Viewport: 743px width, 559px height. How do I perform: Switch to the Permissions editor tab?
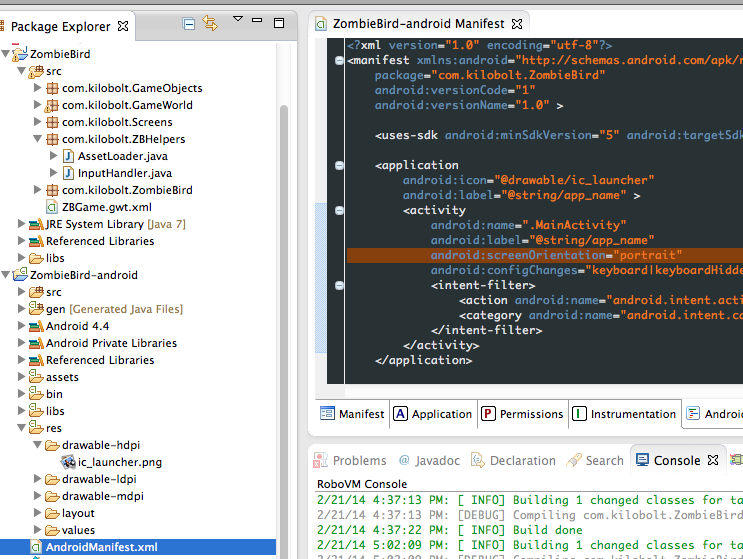coord(523,414)
